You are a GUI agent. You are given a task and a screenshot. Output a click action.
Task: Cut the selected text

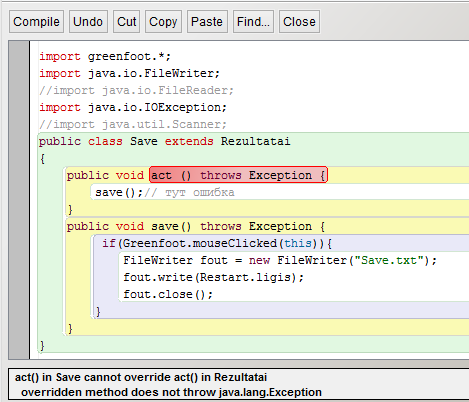pos(126,22)
